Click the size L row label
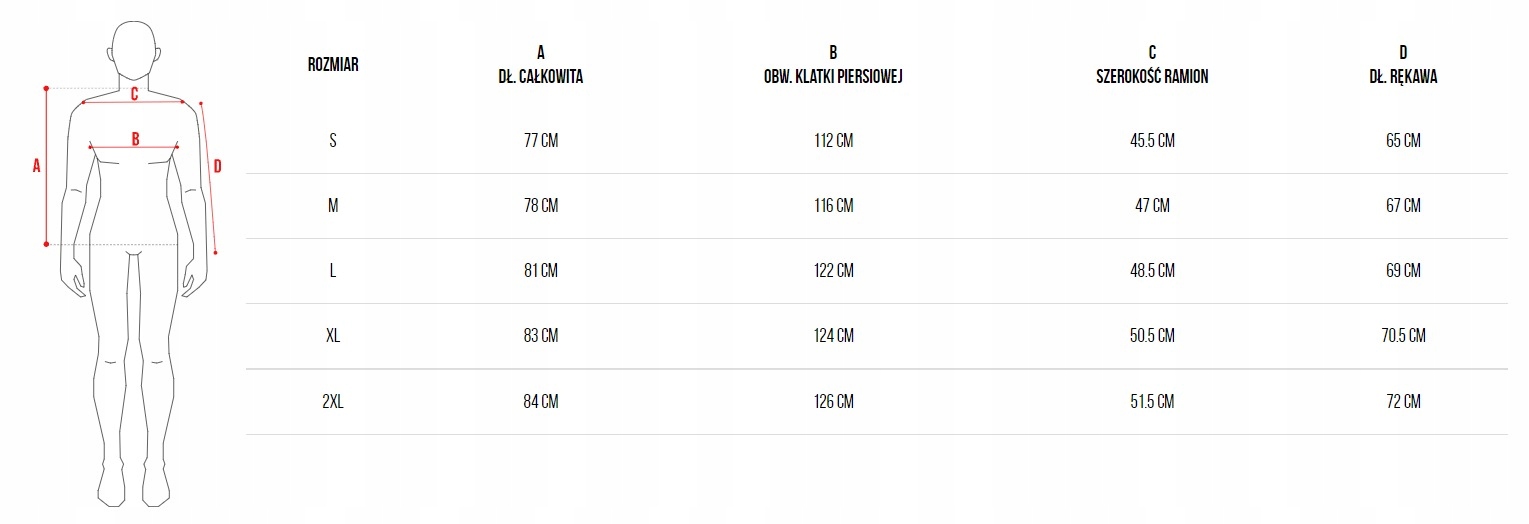This screenshot has height=524, width=1529. [333, 271]
